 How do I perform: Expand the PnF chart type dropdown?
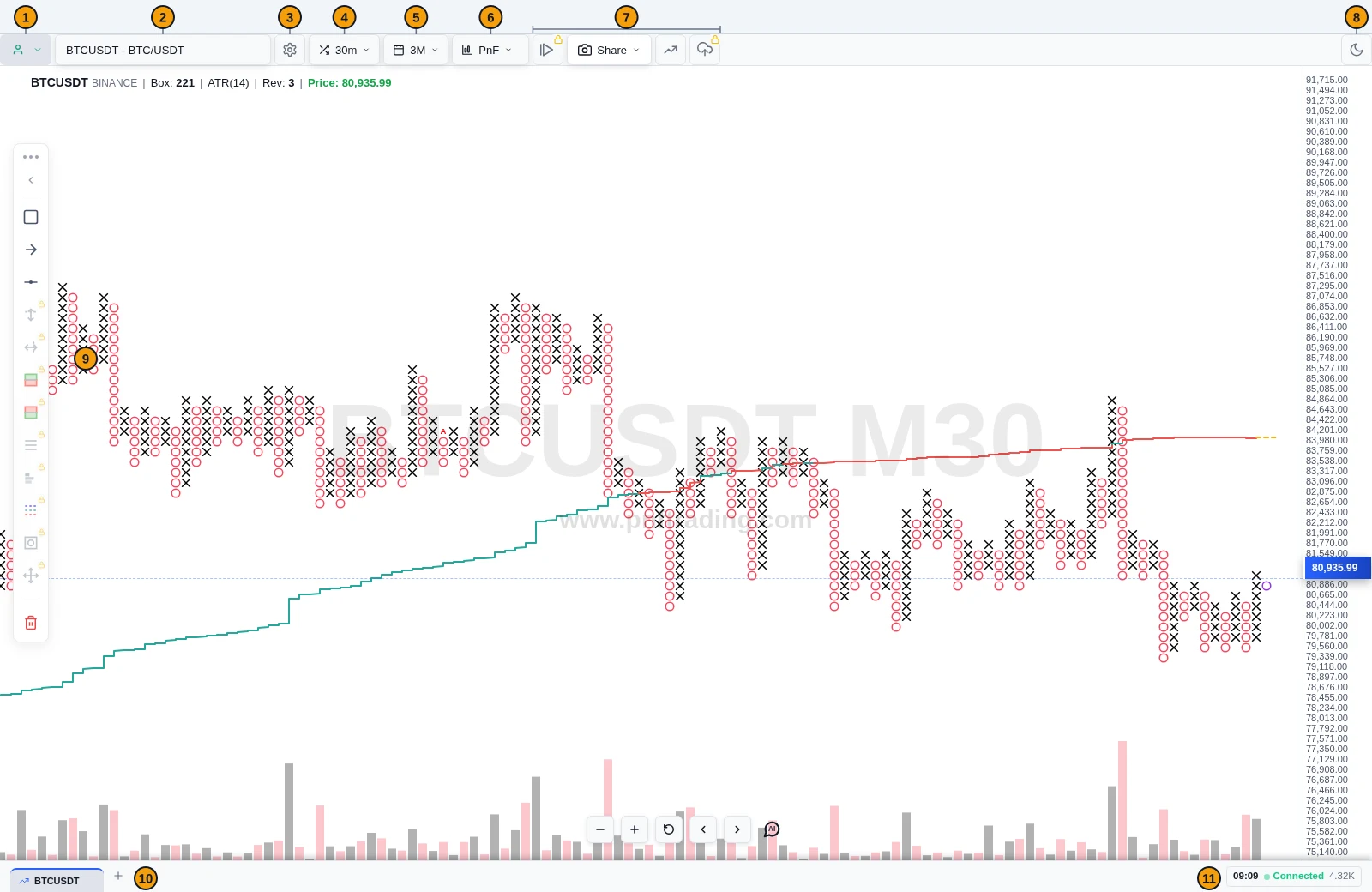[490, 50]
